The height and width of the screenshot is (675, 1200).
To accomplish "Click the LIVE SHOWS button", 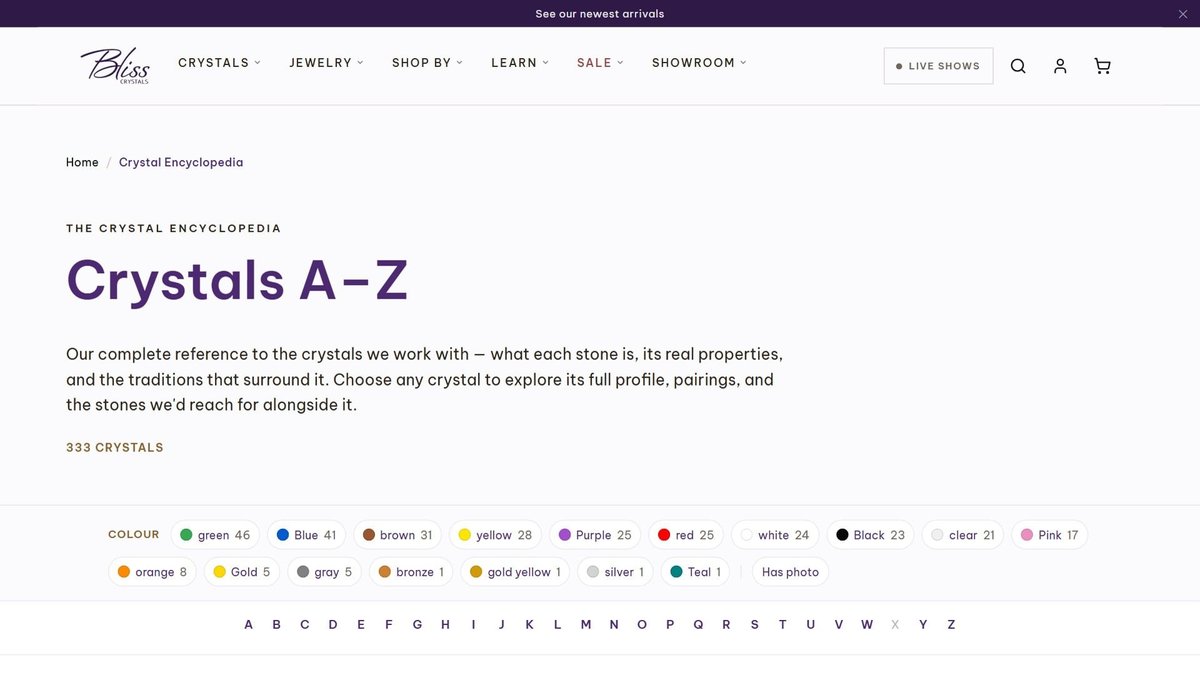I will [938, 66].
